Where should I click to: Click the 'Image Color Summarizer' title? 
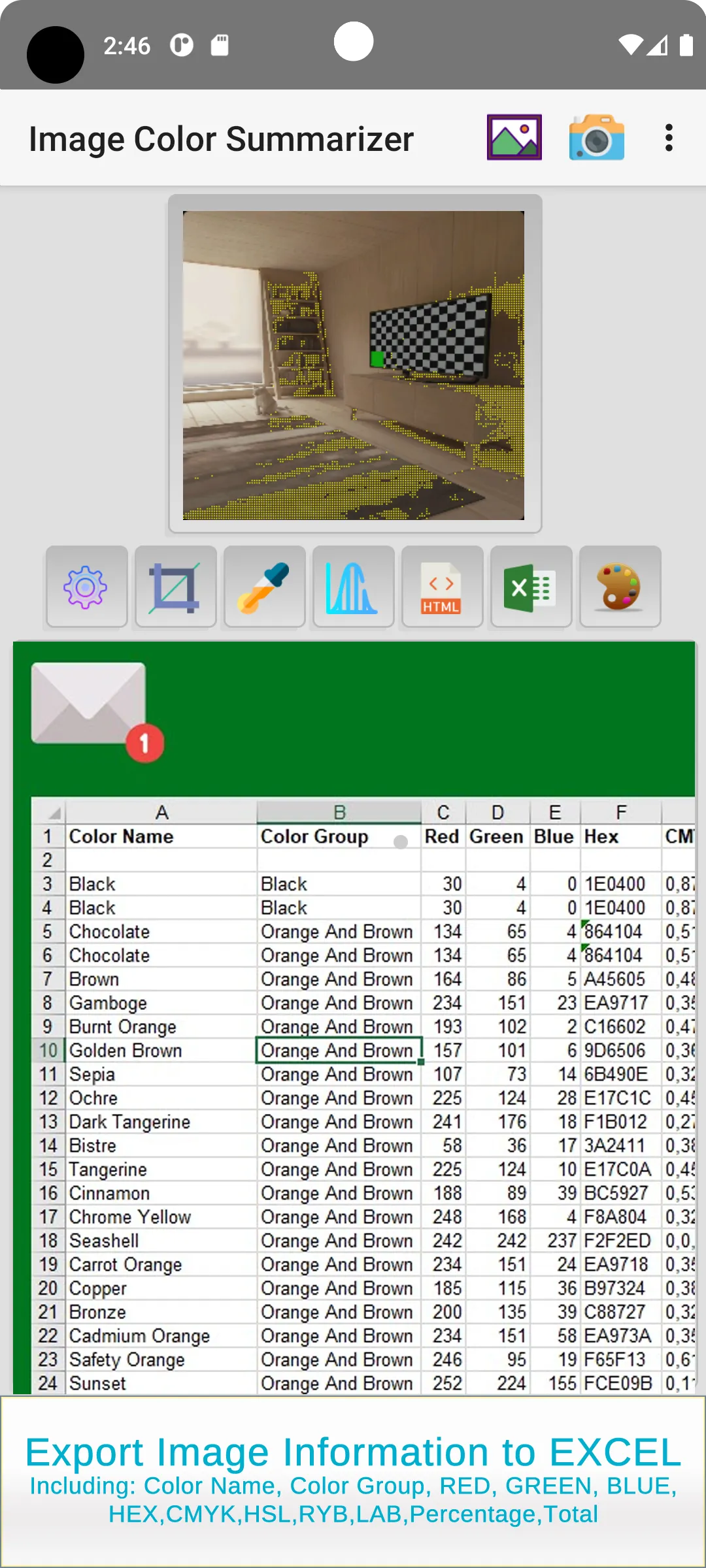coord(221,139)
